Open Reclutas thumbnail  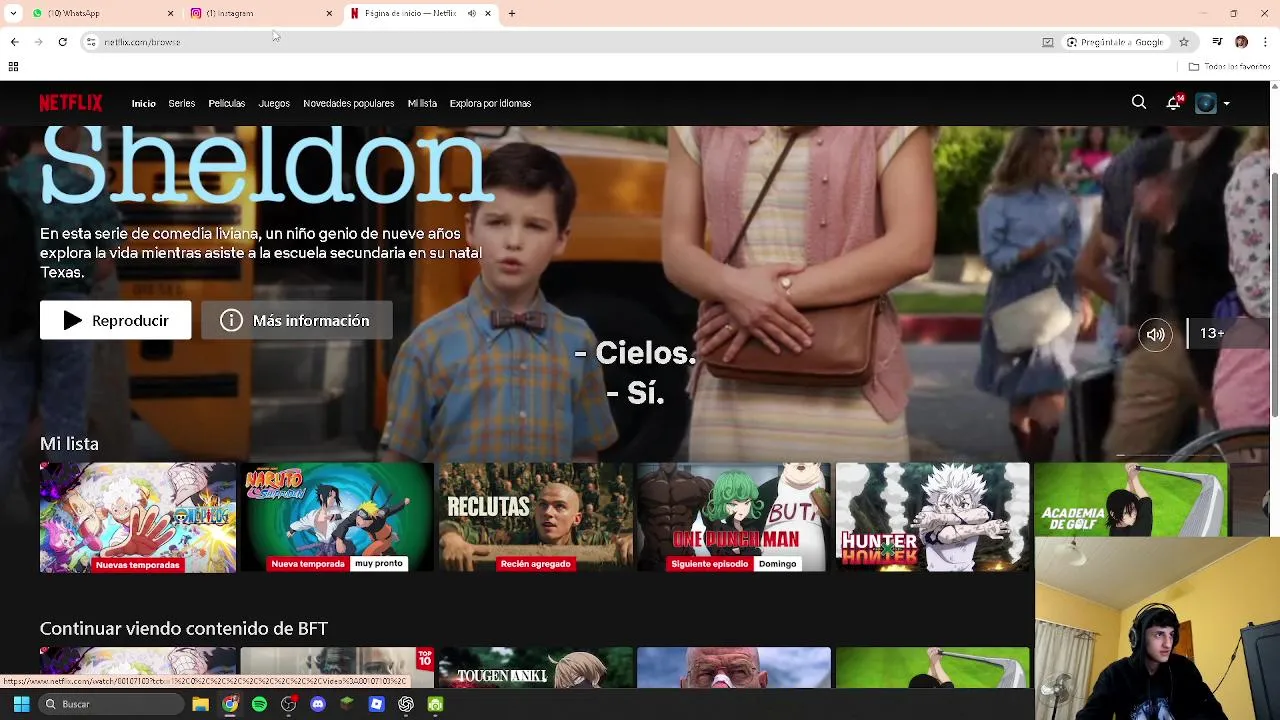535,517
